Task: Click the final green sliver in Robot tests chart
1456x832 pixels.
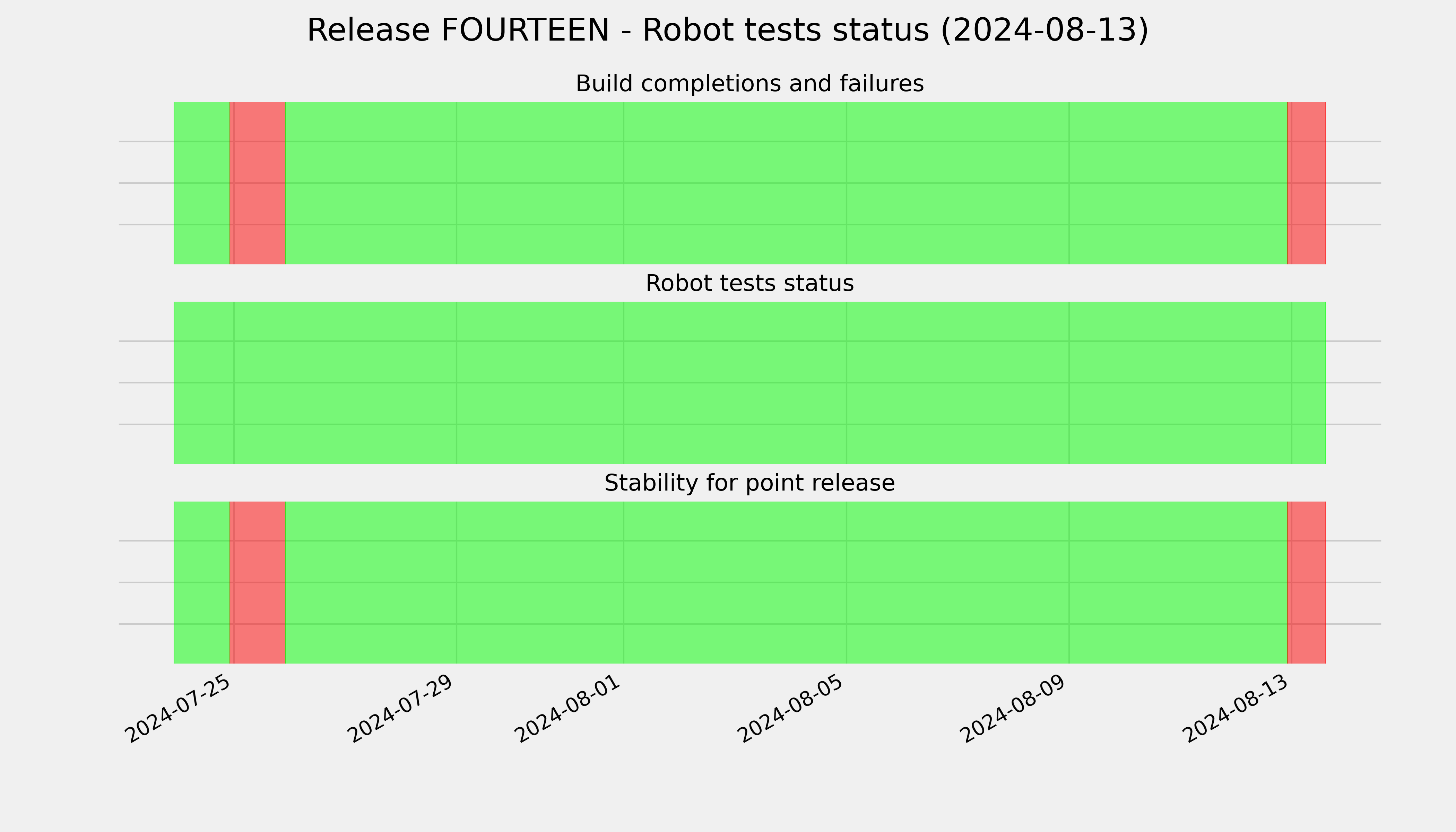Action: (1309, 383)
